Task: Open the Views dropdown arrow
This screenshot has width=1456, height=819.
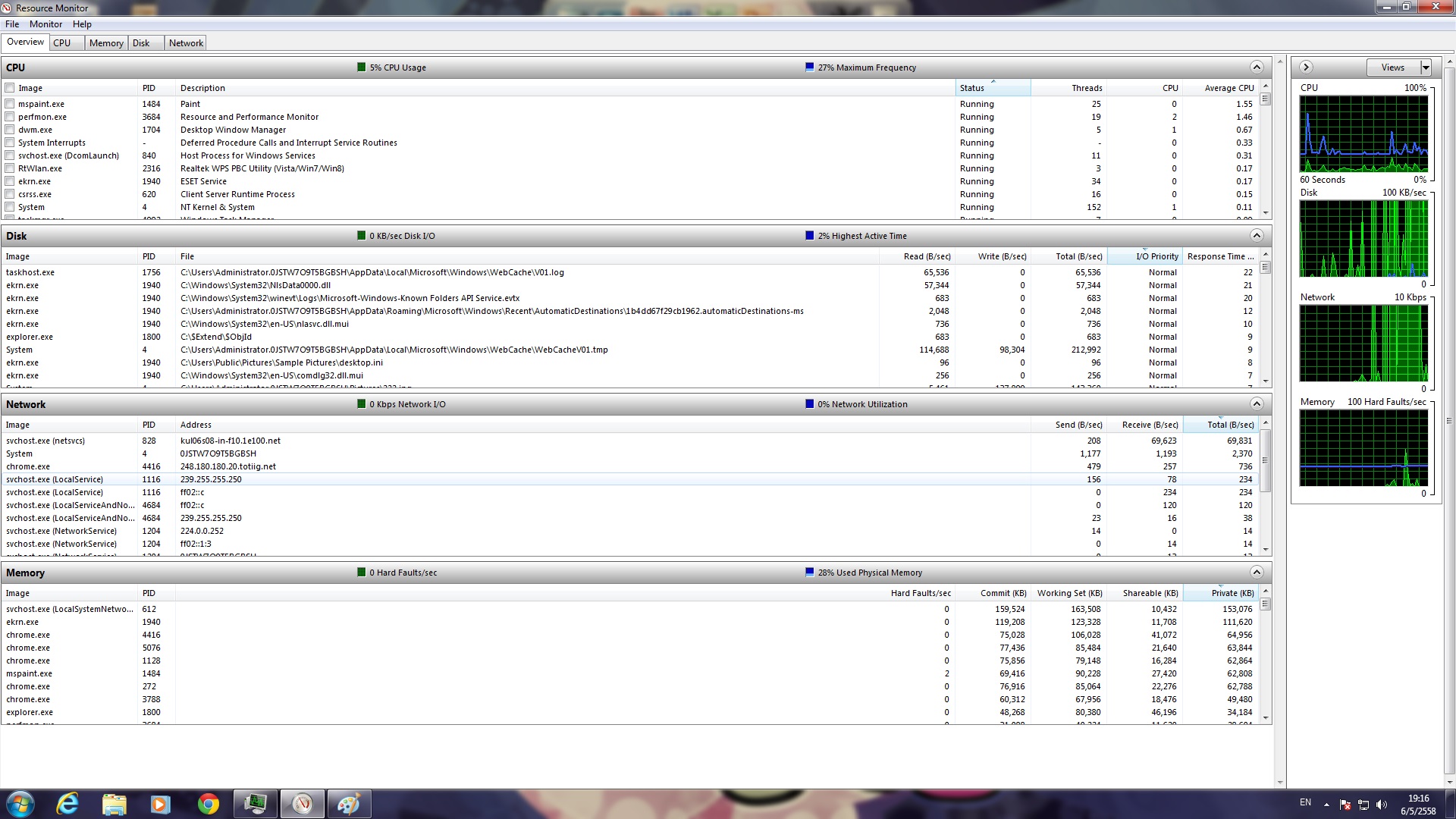Action: 1426,67
